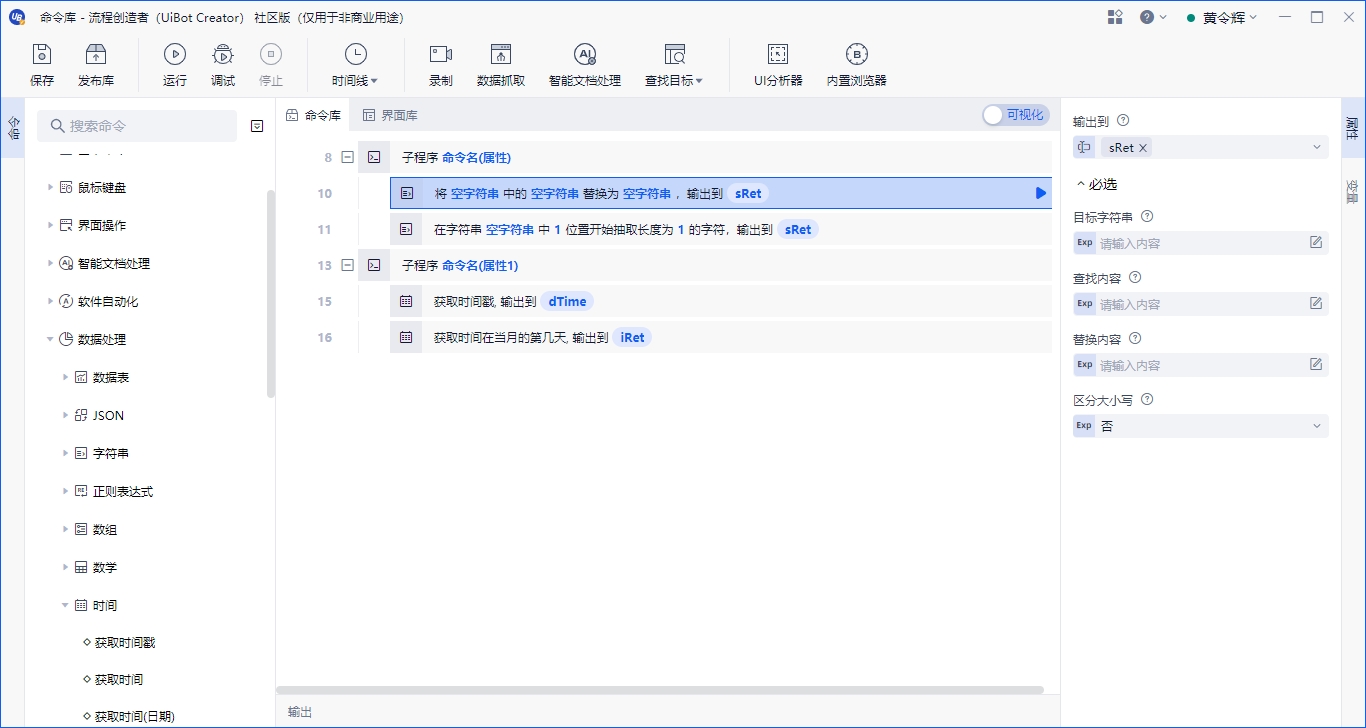The width and height of the screenshot is (1366, 728).
Task: Open the editor icon for 查找内容
Action: coord(1316,303)
